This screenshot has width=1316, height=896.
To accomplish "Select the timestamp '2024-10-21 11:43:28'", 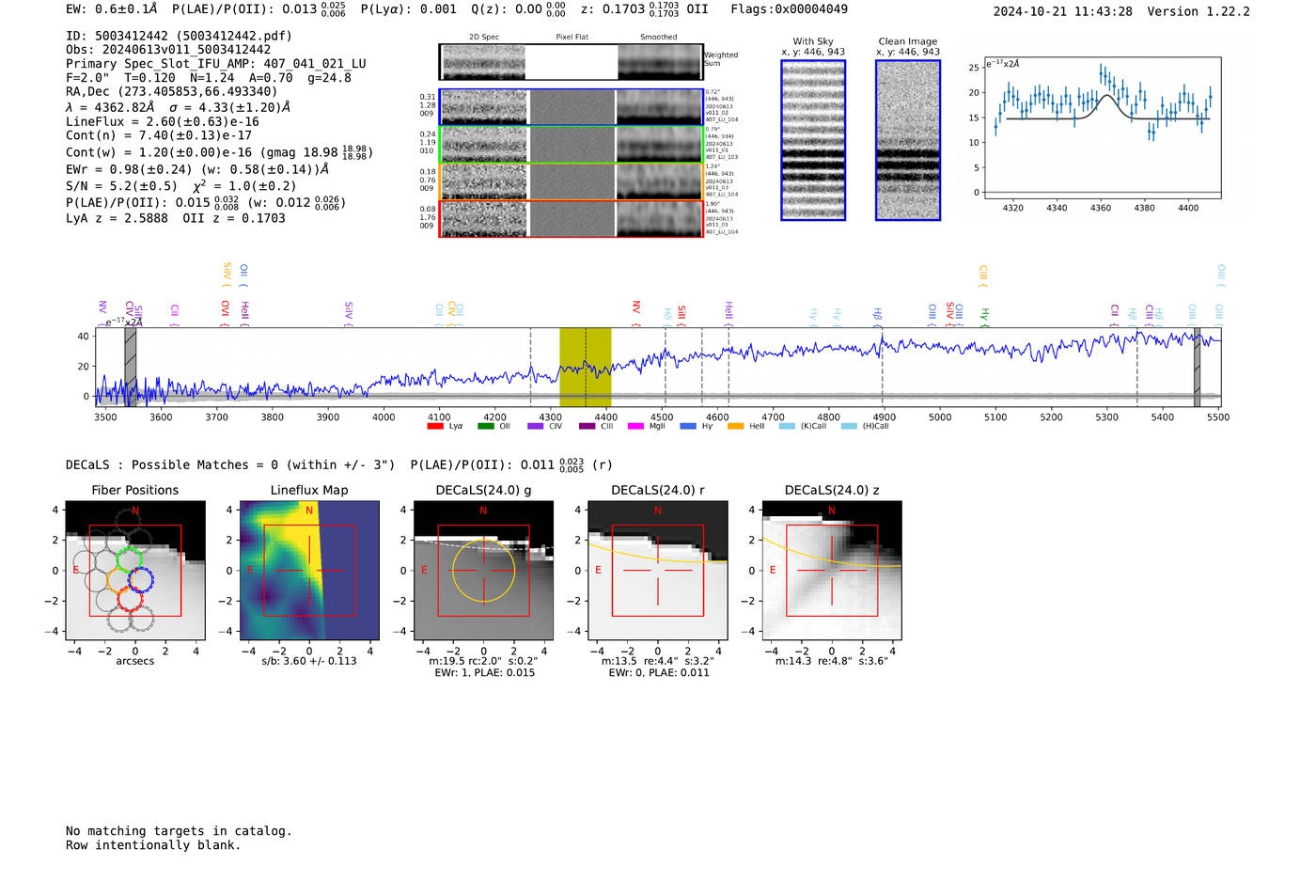I will pyautogui.click(x=1063, y=11).
